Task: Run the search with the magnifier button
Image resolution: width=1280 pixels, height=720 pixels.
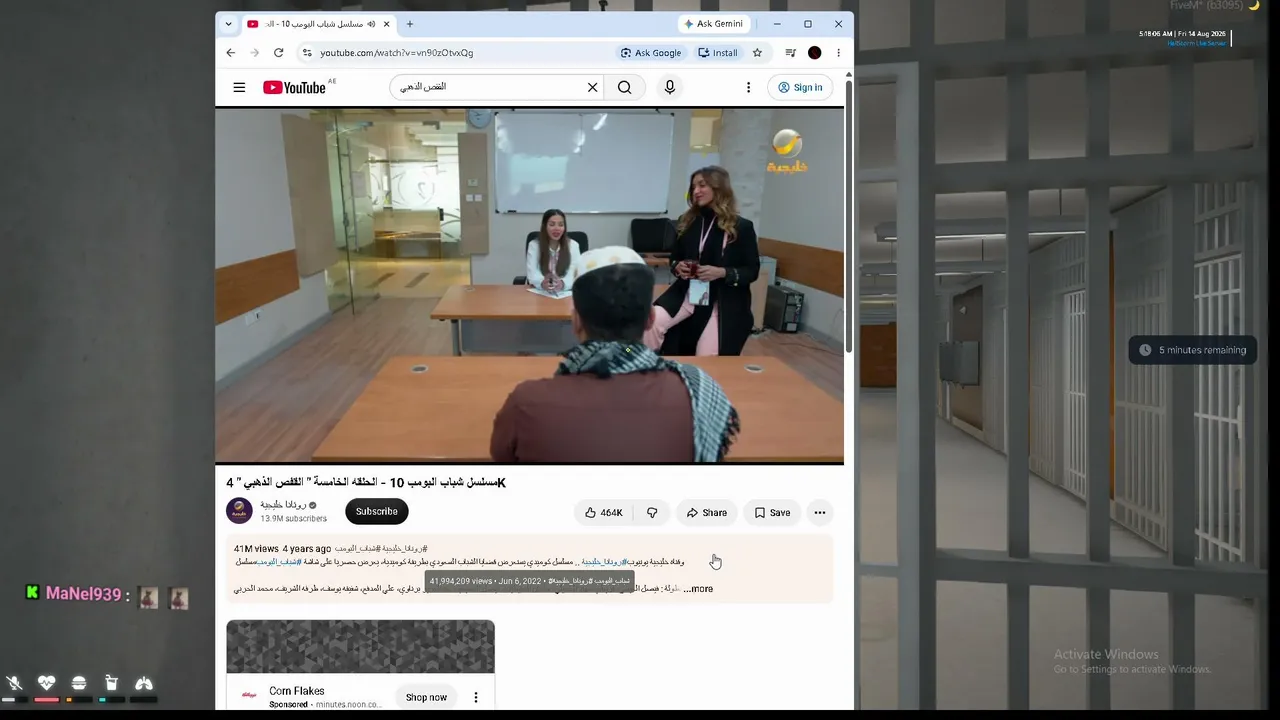Action: pos(624,87)
